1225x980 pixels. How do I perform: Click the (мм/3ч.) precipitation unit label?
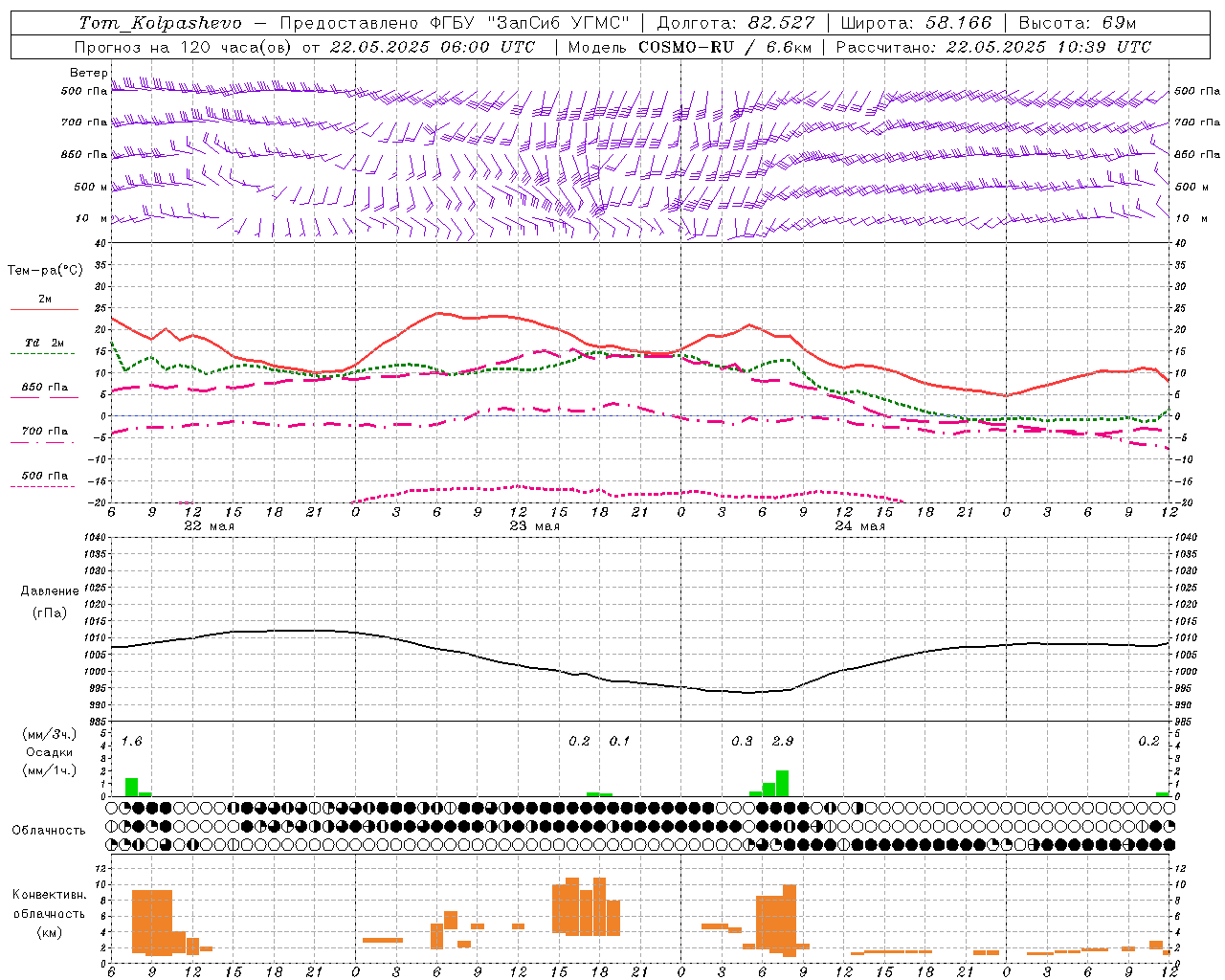49,735
